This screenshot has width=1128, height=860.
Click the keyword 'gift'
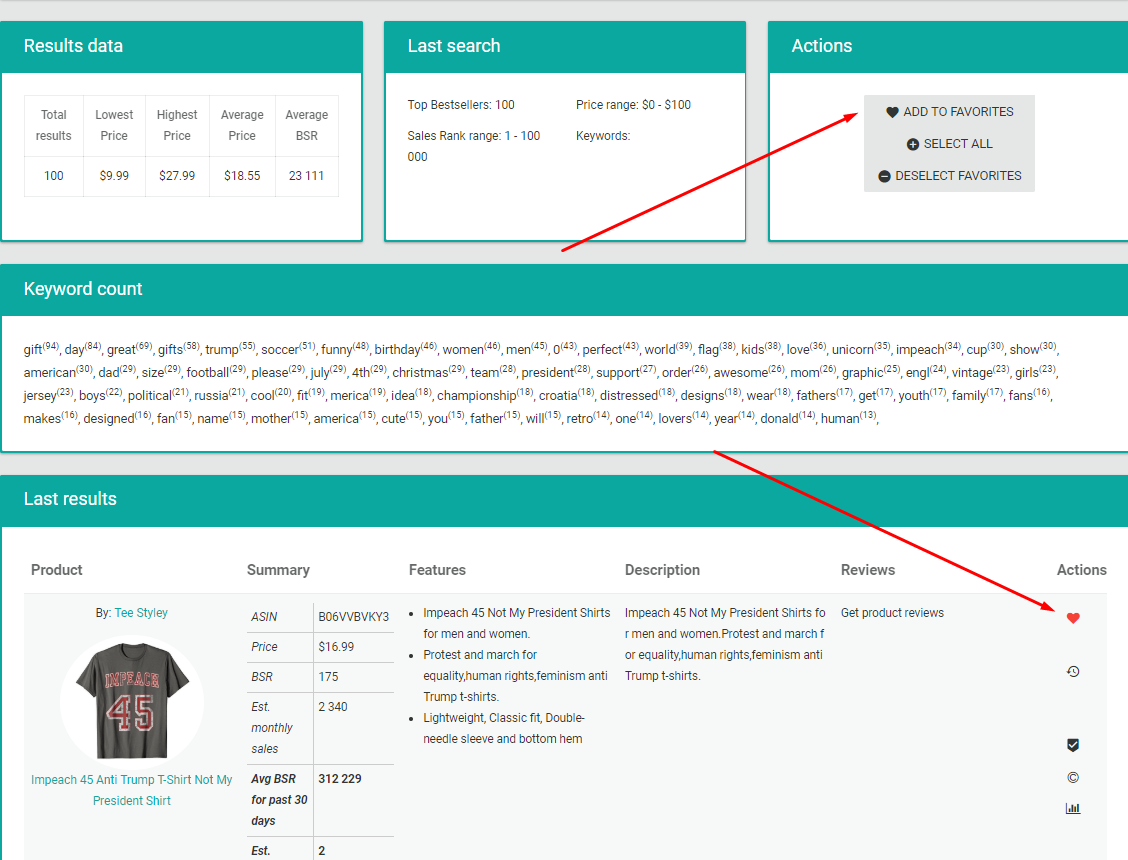pyautogui.click(x=33, y=350)
